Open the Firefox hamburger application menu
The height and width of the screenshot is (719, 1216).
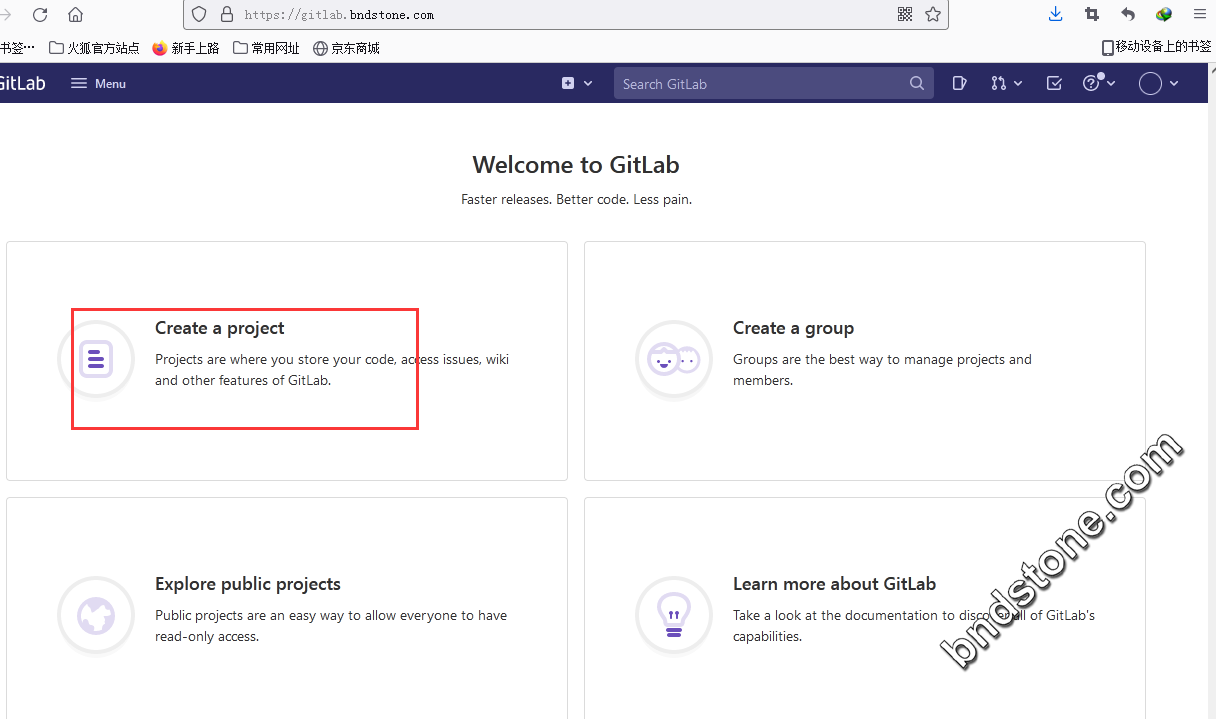pyautogui.click(x=1200, y=14)
